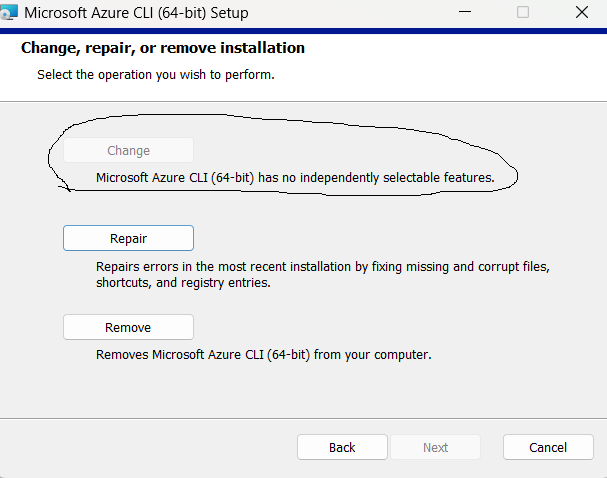
Task: Close the Azure CLI Setup window
Action: pyautogui.click(x=582, y=12)
